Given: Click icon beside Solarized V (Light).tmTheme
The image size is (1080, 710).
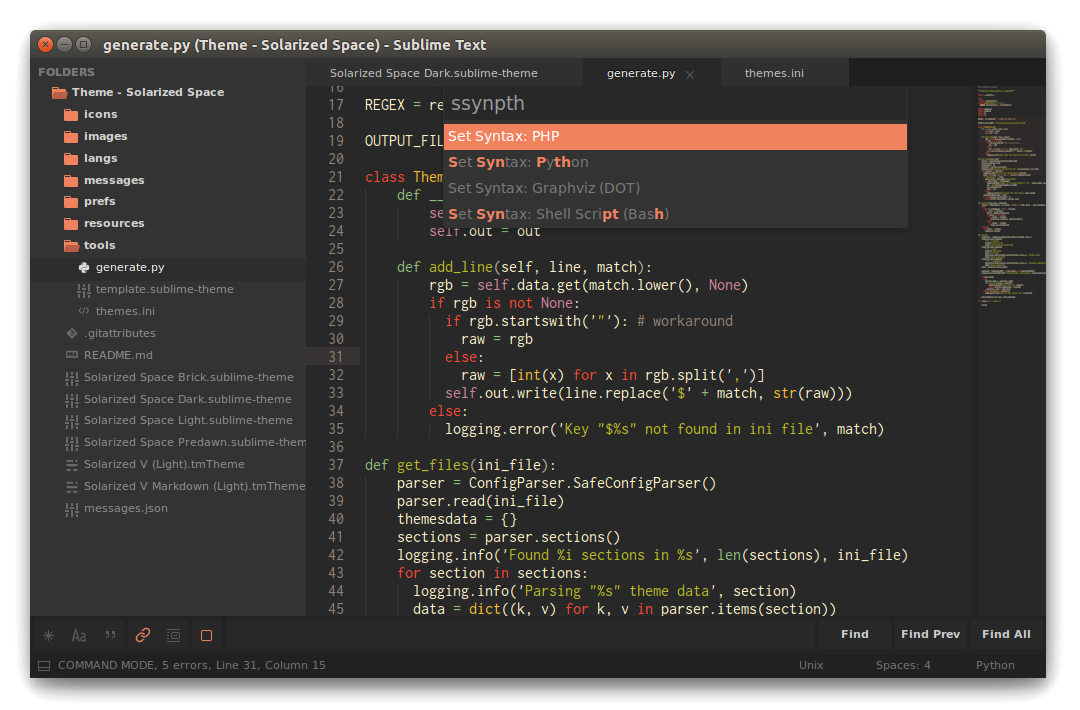Looking at the screenshot, I should [72, 466].
